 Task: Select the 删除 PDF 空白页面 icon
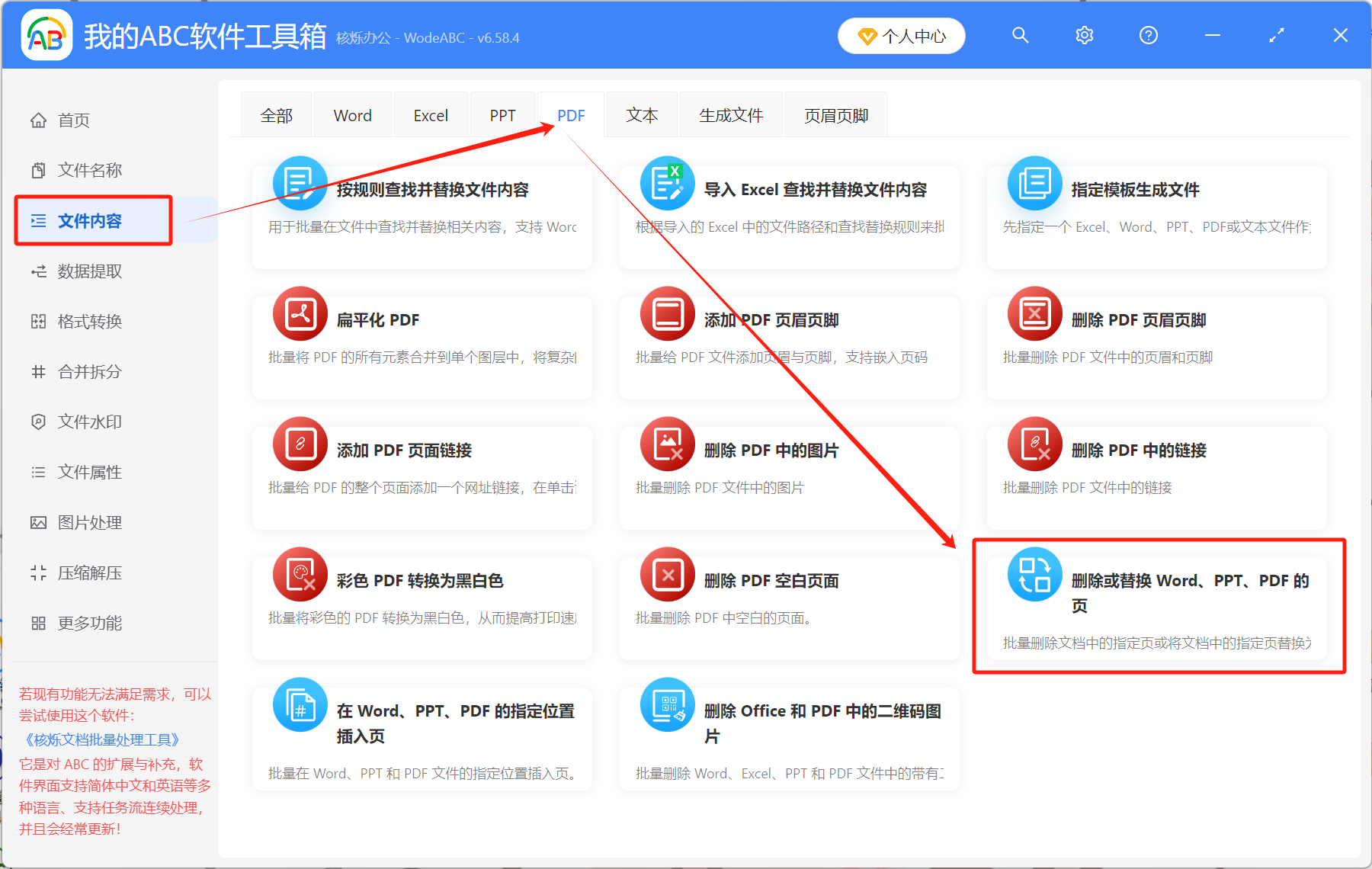[x=667, y=574]
